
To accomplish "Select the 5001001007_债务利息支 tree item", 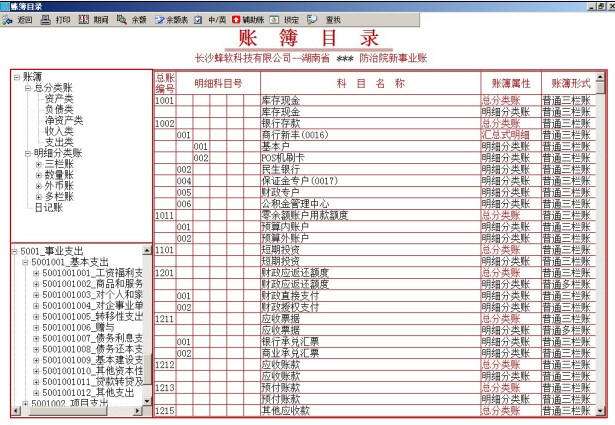I will coord(93,338).
